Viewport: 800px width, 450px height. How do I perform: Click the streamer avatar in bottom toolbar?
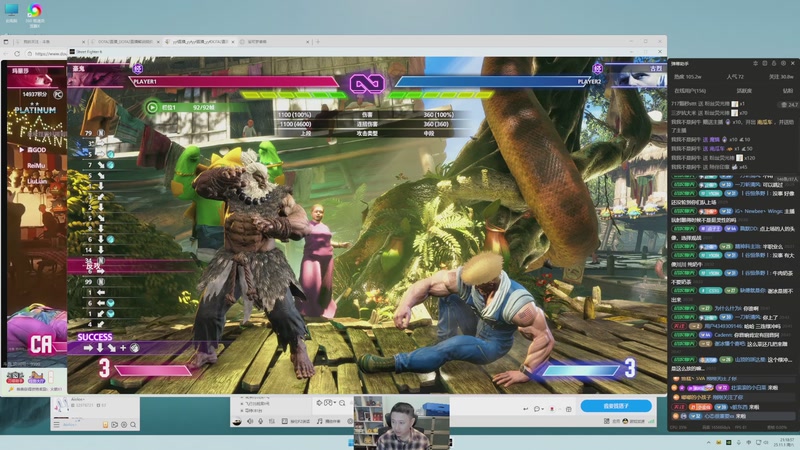coord(237,421)
